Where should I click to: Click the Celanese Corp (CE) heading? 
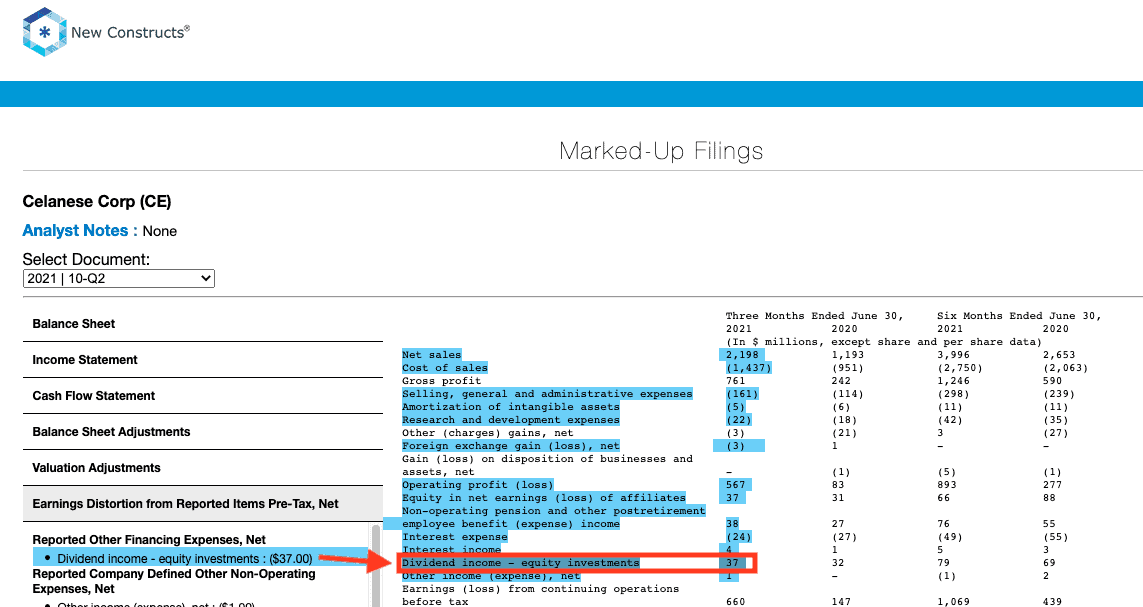[x=97, y=202]
